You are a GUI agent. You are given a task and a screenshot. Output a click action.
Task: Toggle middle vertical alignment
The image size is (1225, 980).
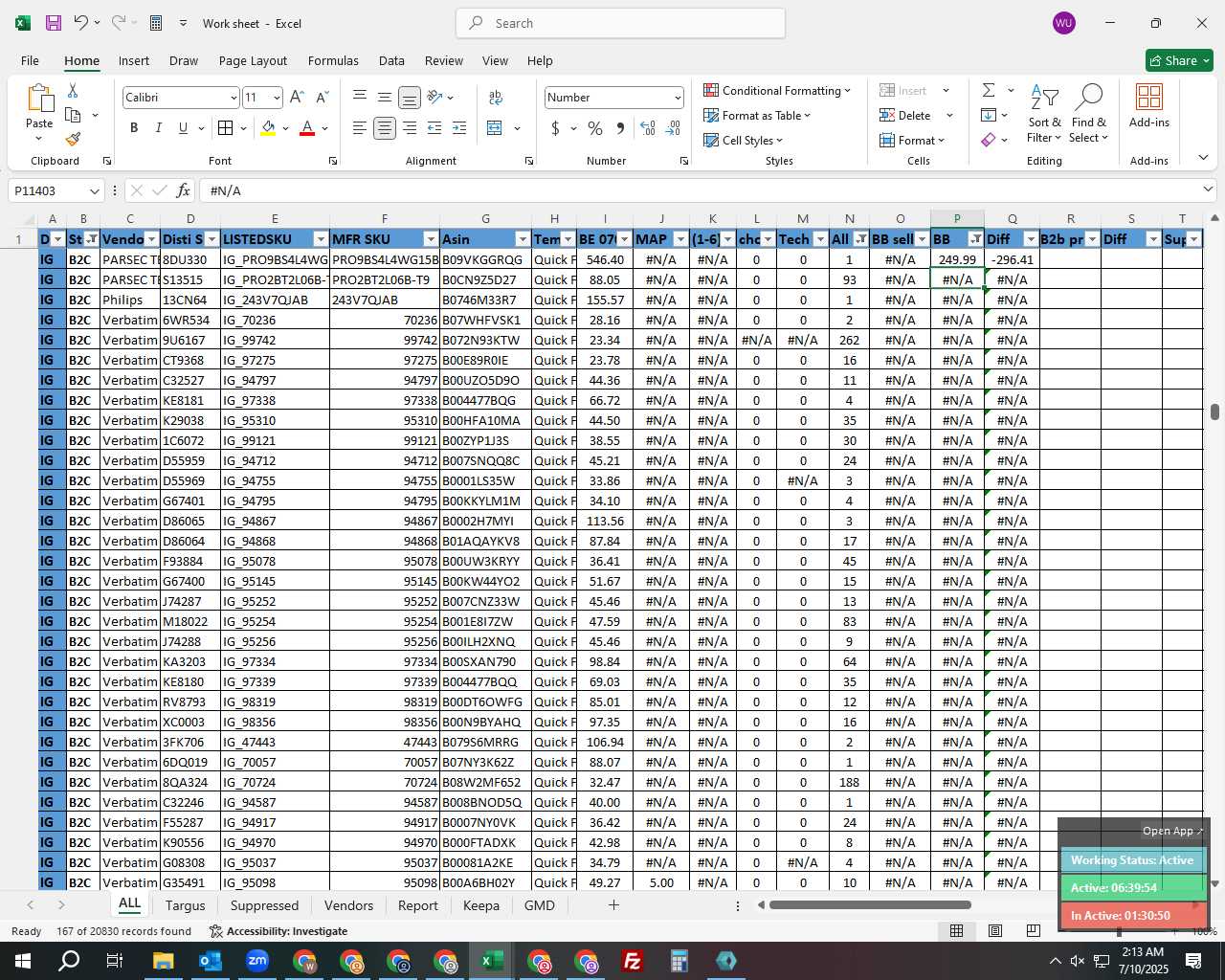click(384, 97)
